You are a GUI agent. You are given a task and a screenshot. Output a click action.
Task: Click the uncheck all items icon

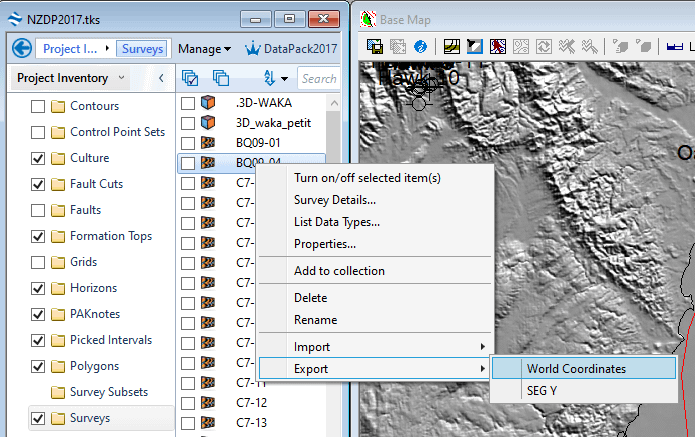[221, 78]
